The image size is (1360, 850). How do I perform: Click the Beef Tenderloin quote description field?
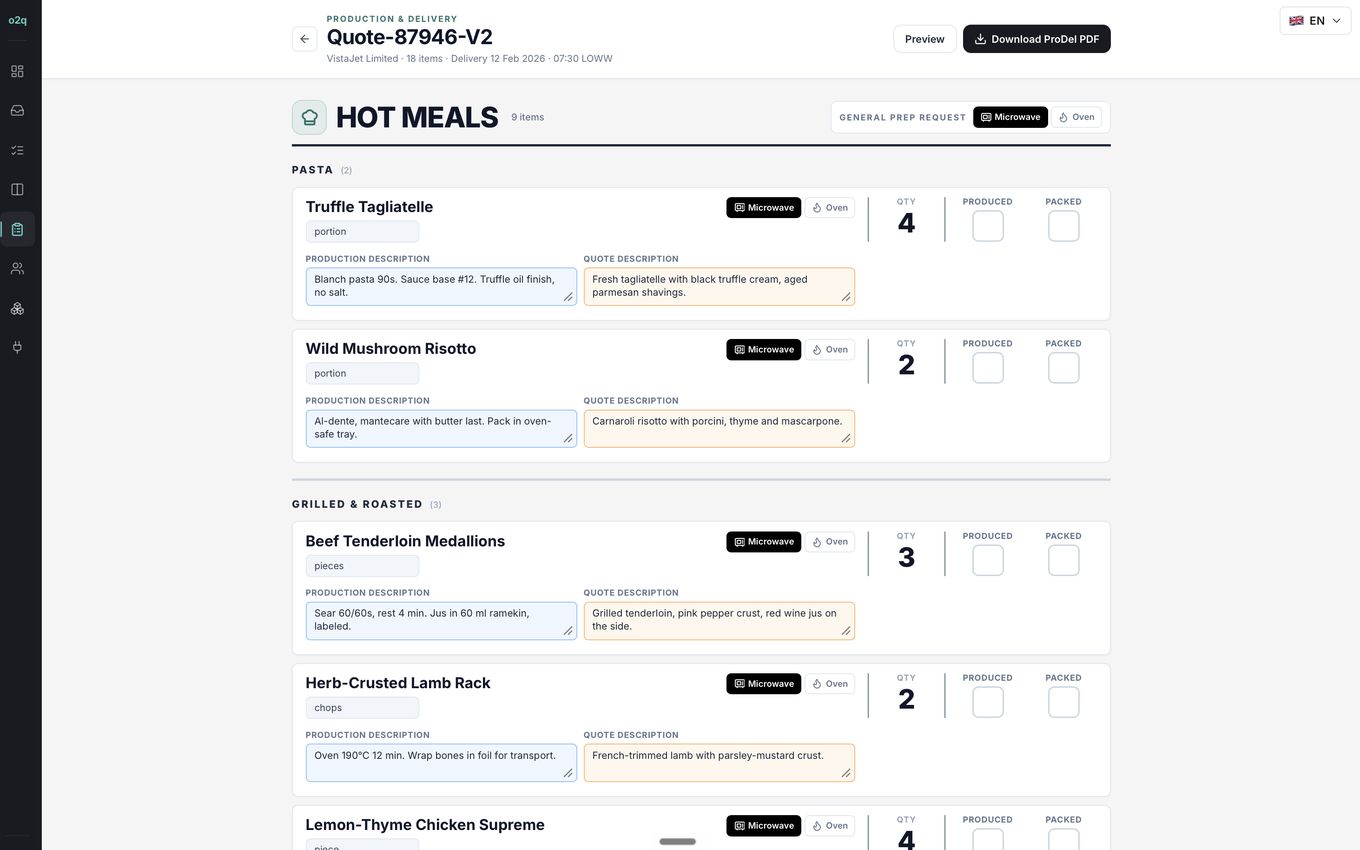coord(719,620)
